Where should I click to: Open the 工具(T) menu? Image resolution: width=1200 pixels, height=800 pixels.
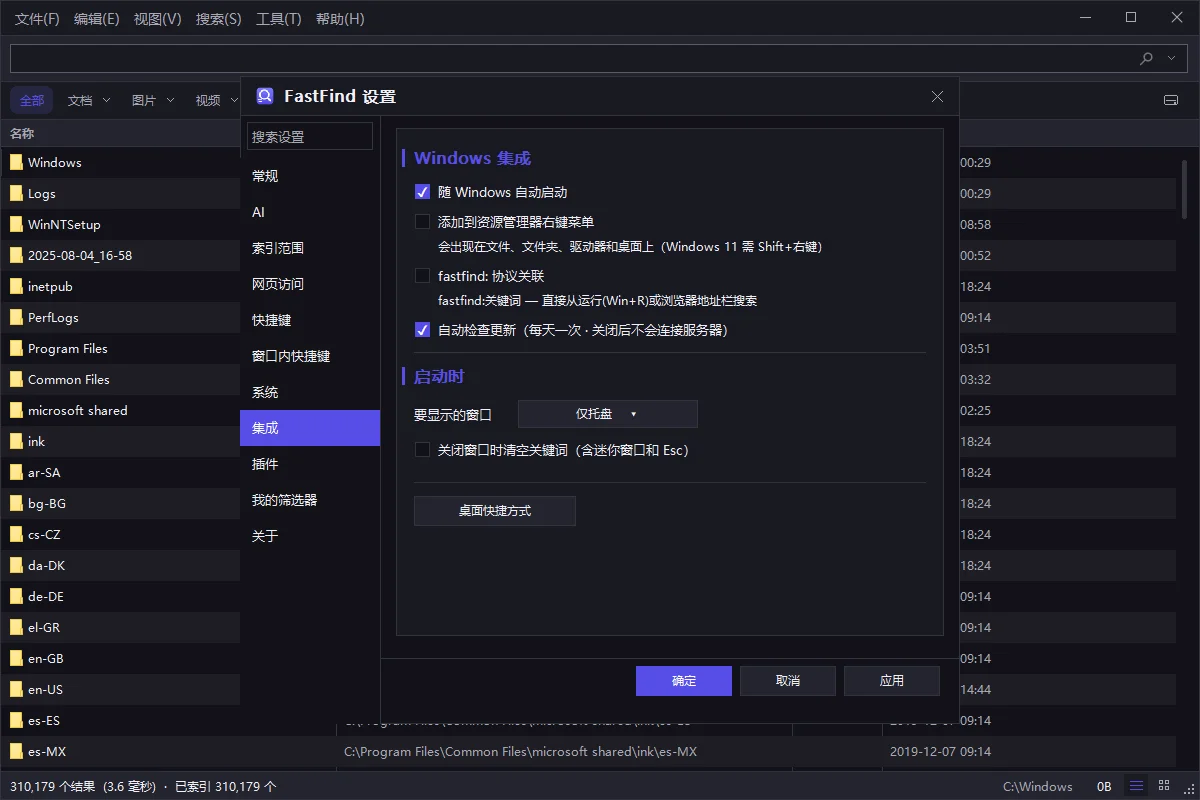(279, 19)
